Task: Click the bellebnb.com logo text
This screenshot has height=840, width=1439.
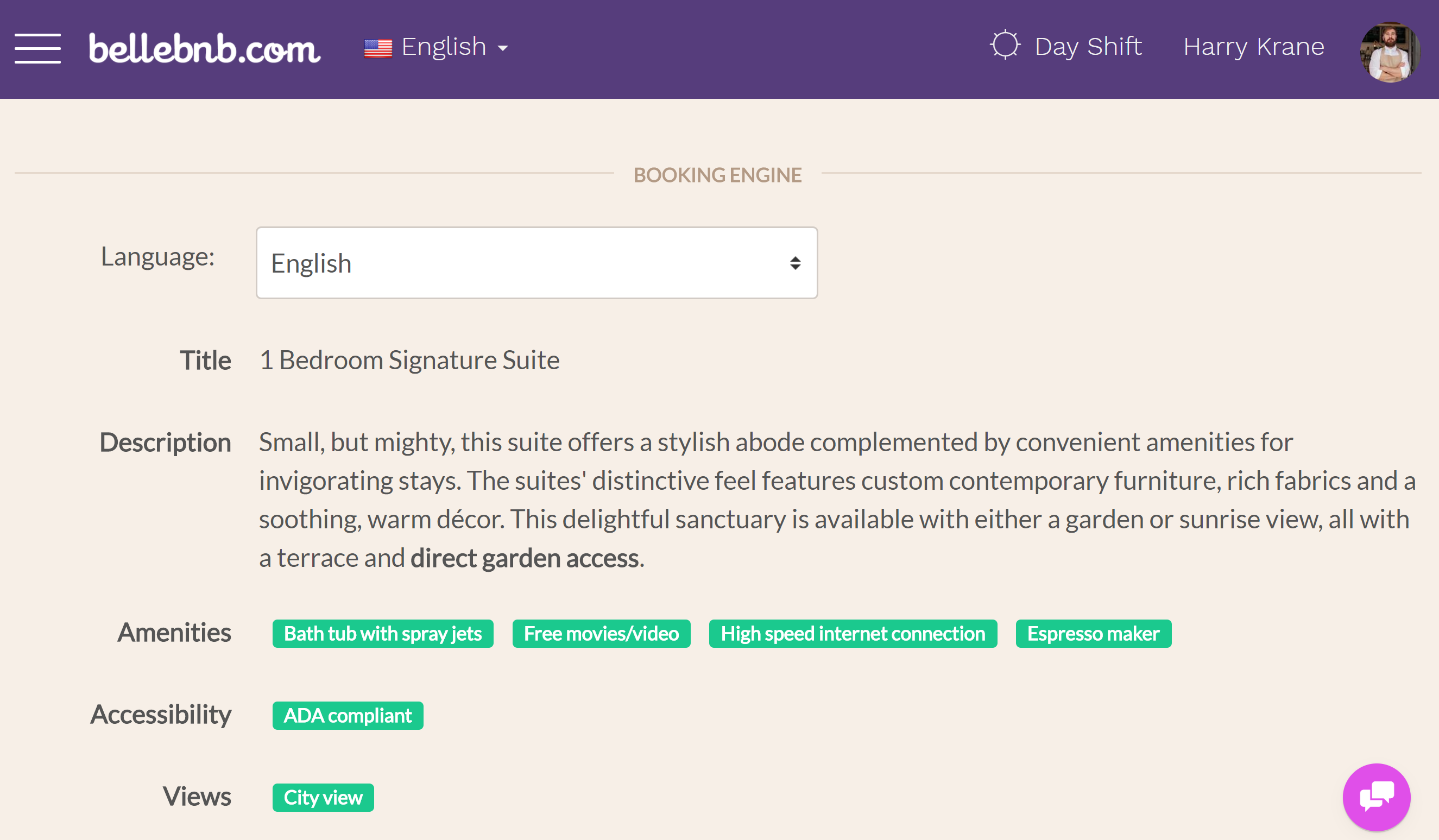Action: pyautogui.click(x=201, y=46)
